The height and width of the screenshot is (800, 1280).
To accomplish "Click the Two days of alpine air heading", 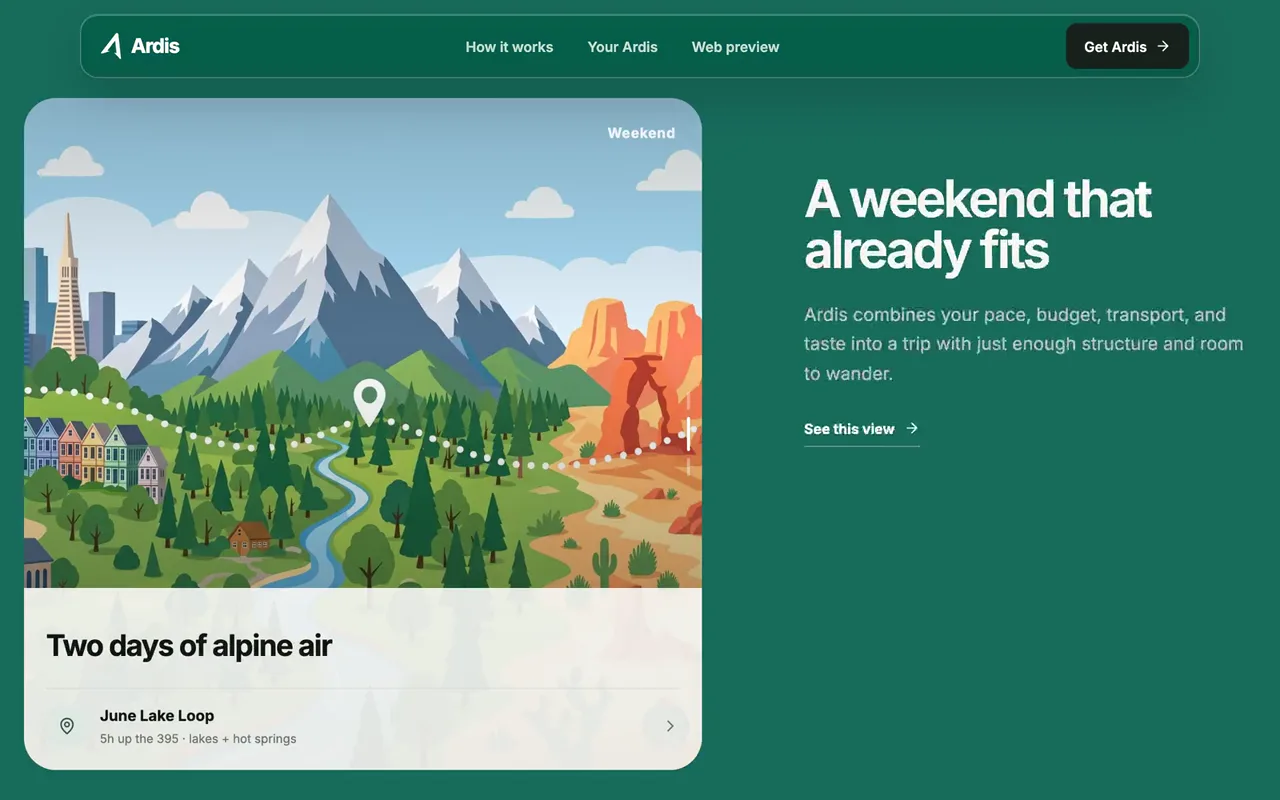I will tap(189, 646).
